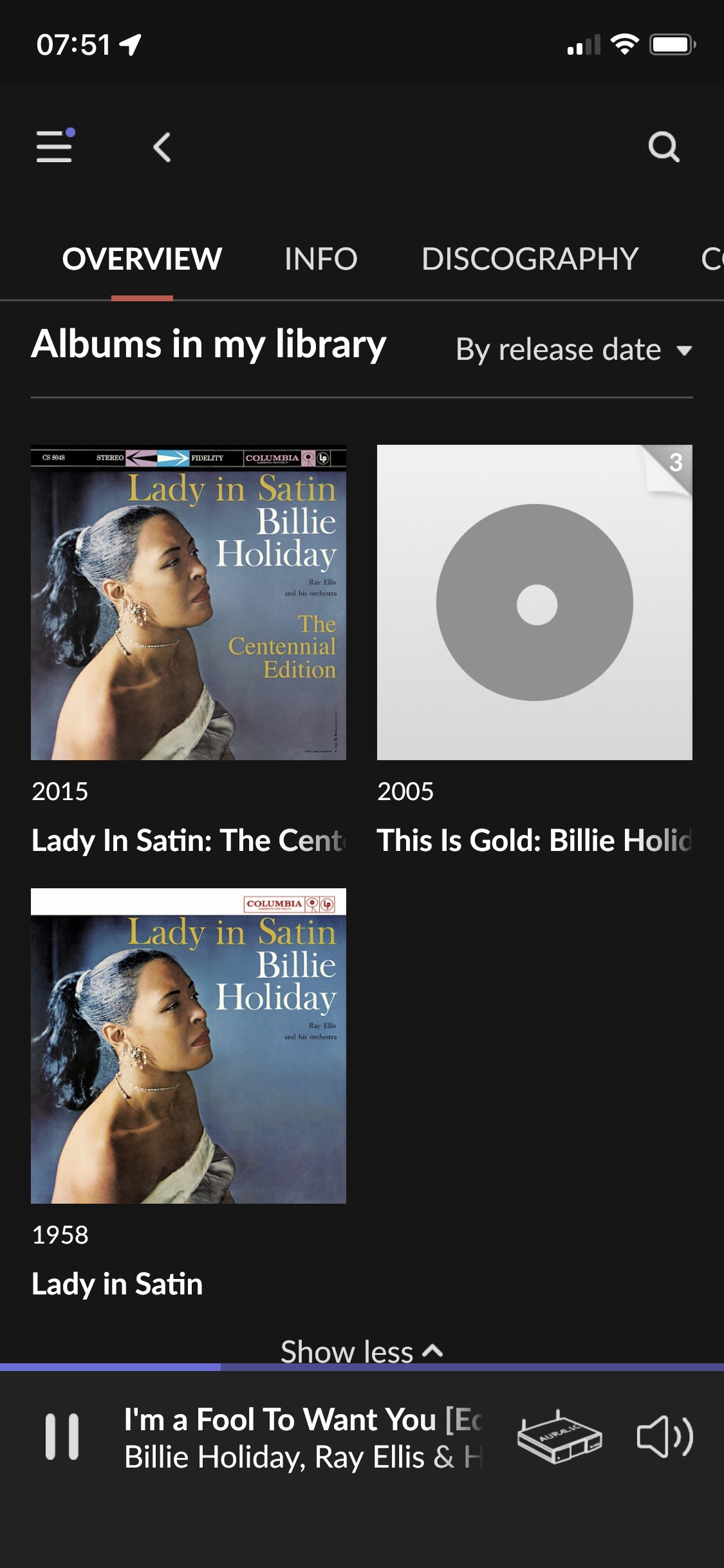Open This Is Gold placeholder album art
The height and width of the screenshot is (1568, 724).
click(535, 602)
